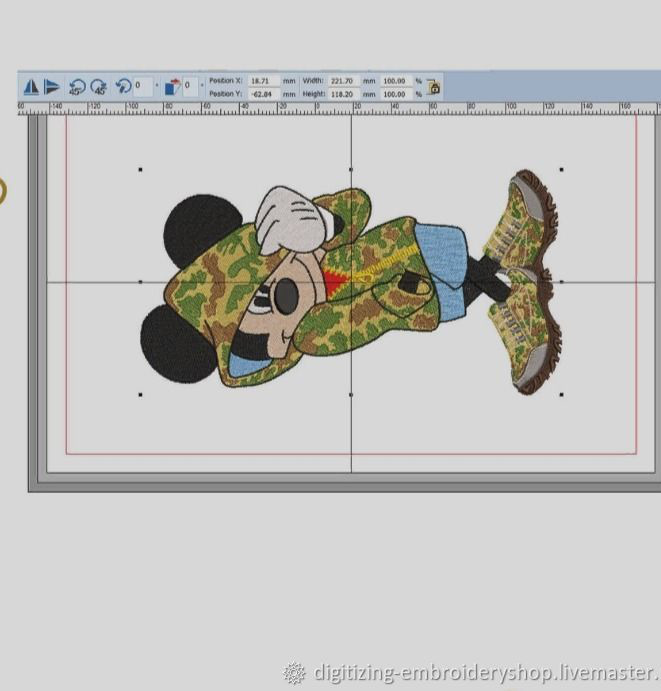Rotate design 45 degrees counterclockwise
661x691 pixels.
point(77,87)
